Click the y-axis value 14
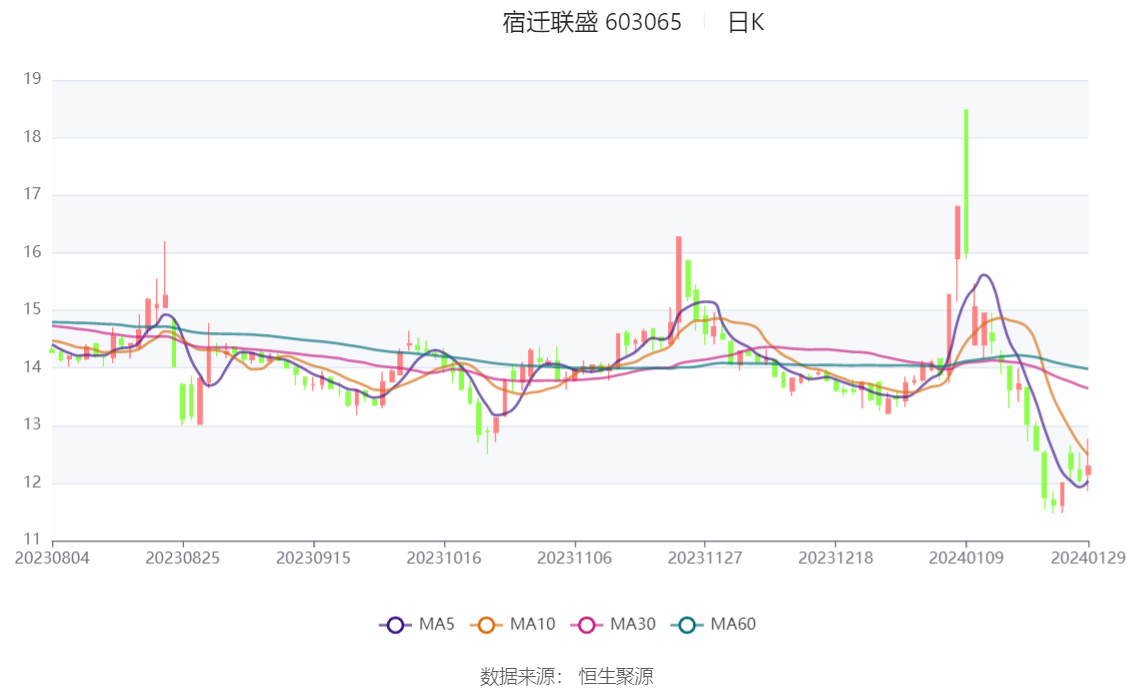The height and width of the screenshot is (689, 1134). click(x=32, y=367)
